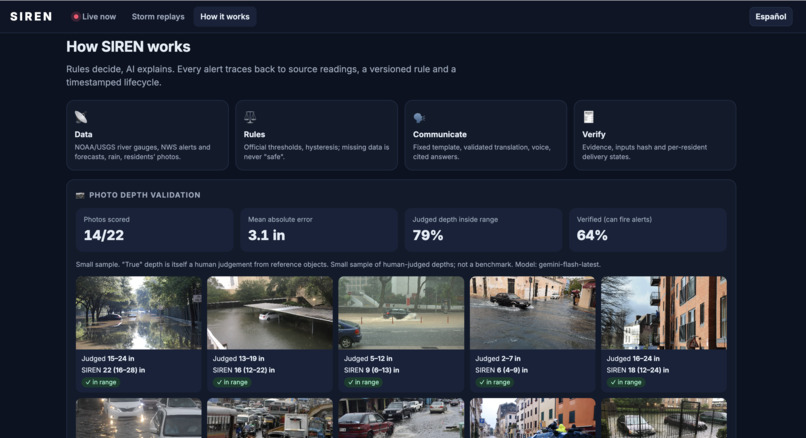Viewport: 806px width, 438px height.
Task: Click the 79% judged depth value
Action: (x=428, y=235)
